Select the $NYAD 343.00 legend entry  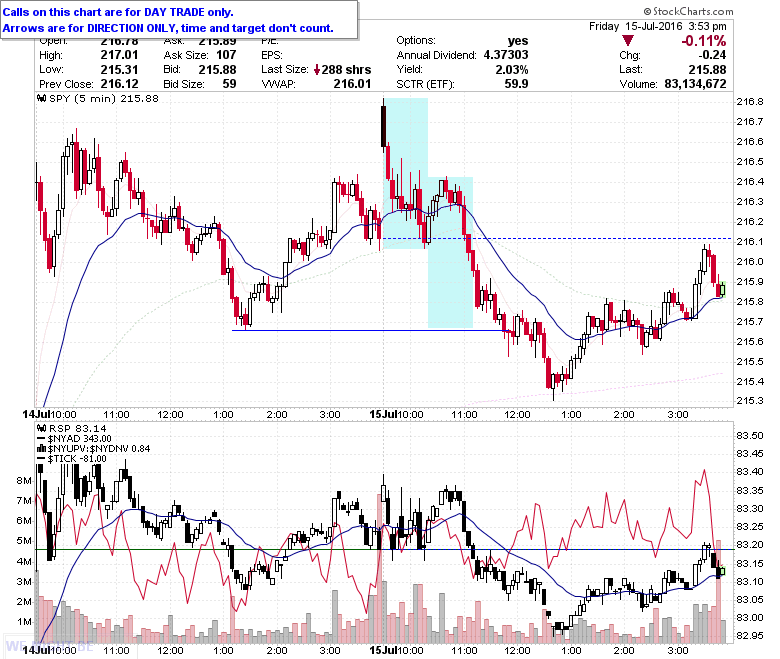point(80,439)
